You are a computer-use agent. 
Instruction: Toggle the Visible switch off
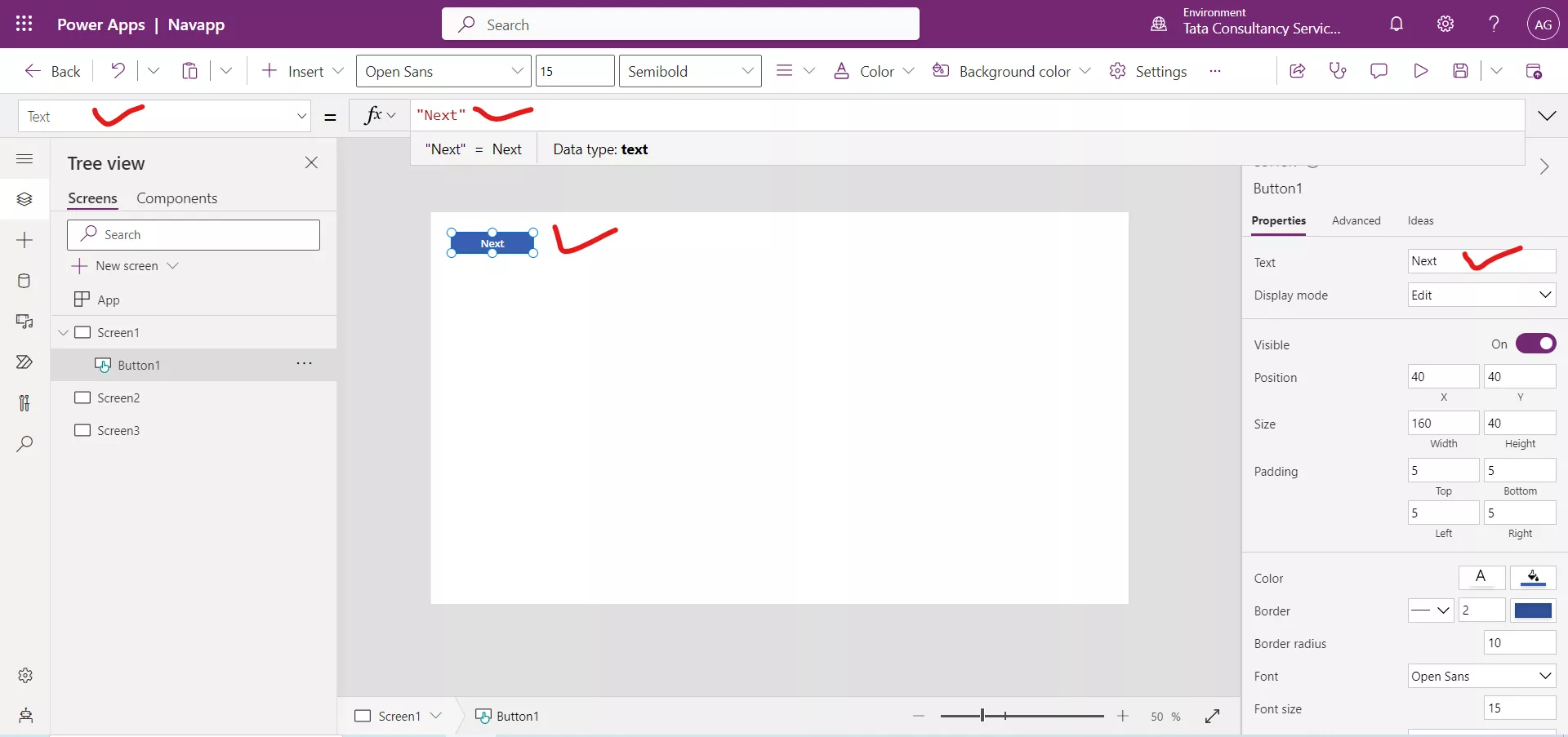(x=1535, y=344)
